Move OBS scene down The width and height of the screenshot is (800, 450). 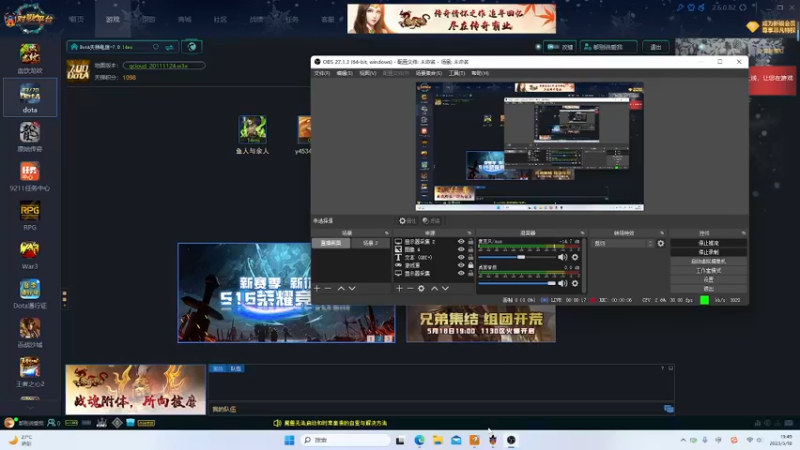pos(352,288)
